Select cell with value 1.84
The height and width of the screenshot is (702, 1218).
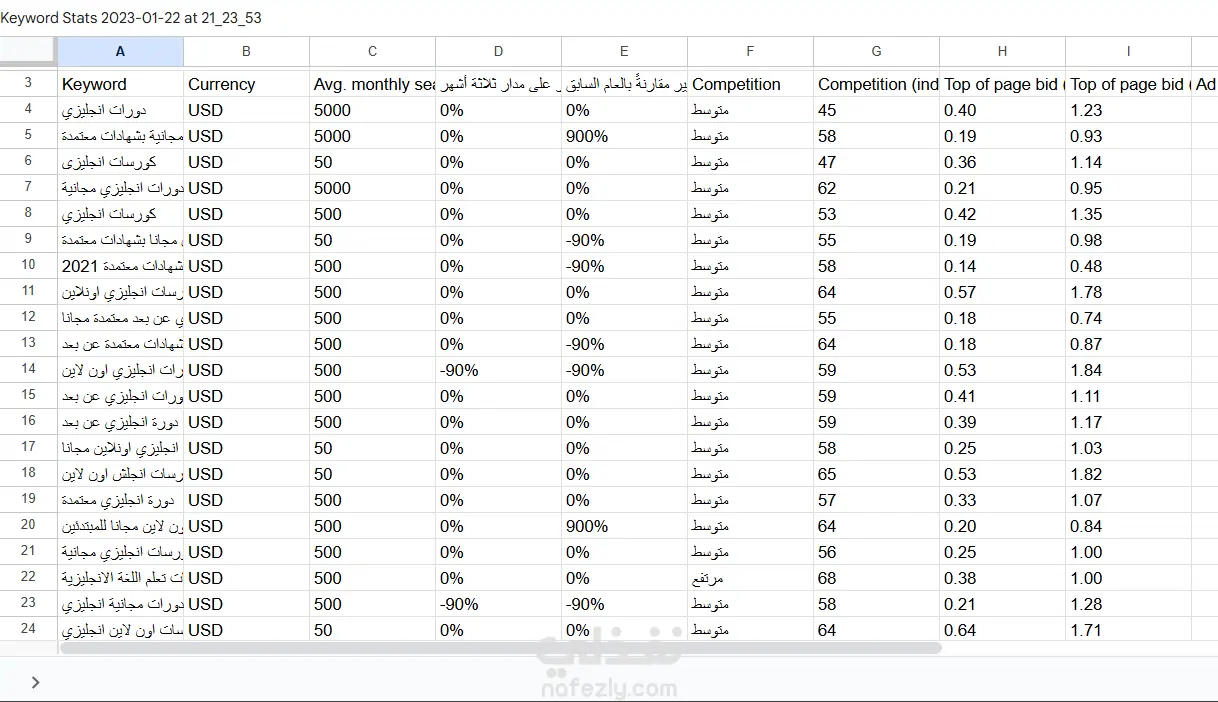pyautogui.click(x=1128, y=370)
